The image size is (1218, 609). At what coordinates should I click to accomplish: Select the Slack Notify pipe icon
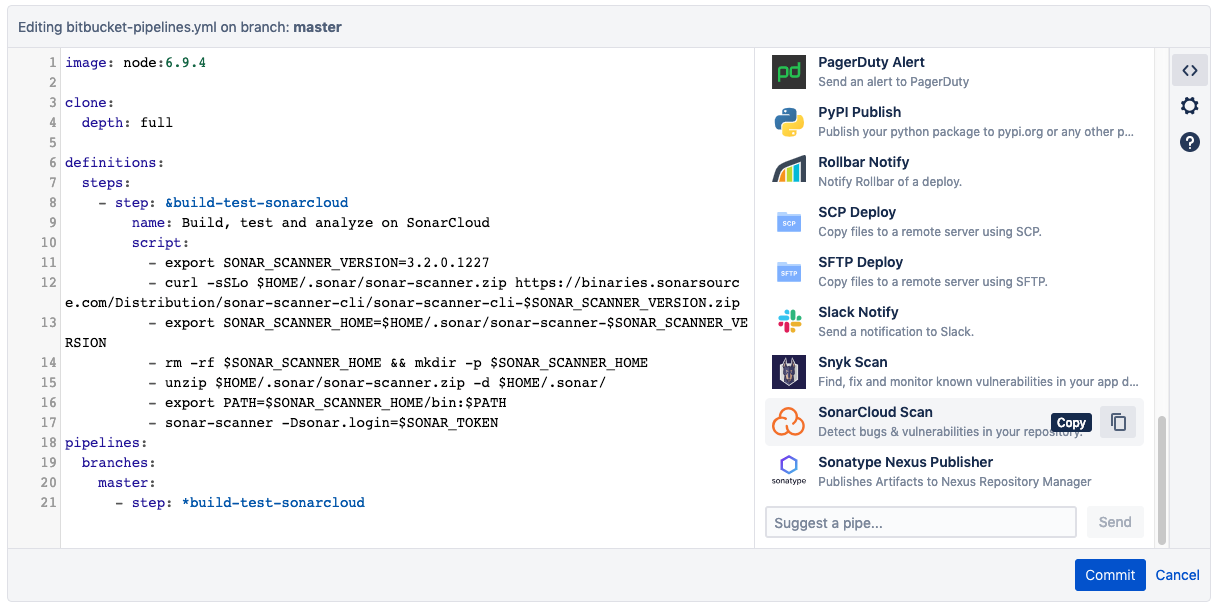(x=788, y=321)
